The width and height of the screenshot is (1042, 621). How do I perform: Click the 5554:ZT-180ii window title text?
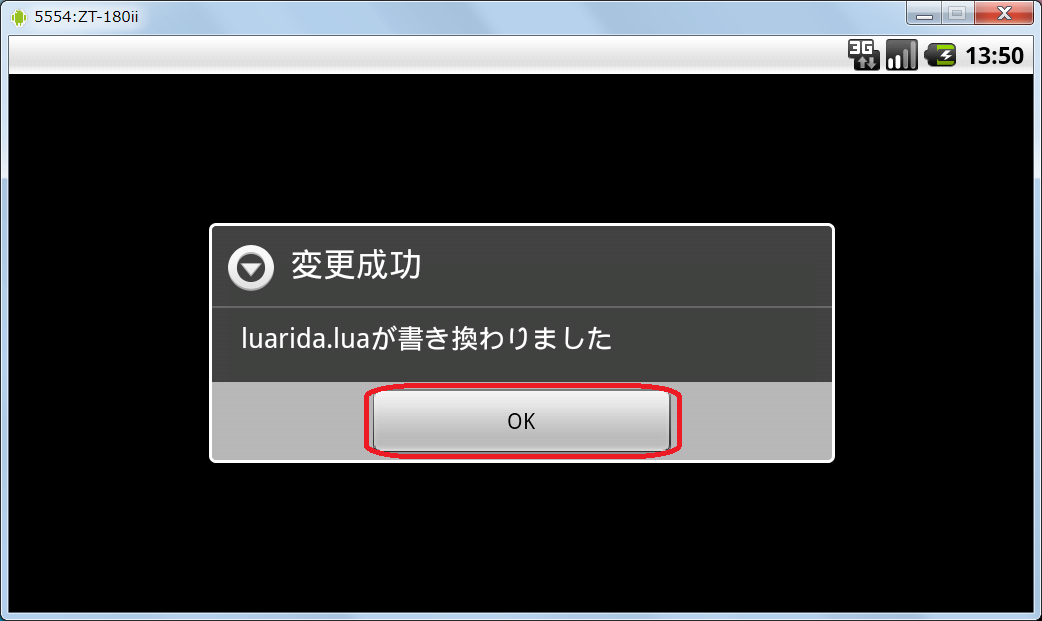[x=86, y=17]
